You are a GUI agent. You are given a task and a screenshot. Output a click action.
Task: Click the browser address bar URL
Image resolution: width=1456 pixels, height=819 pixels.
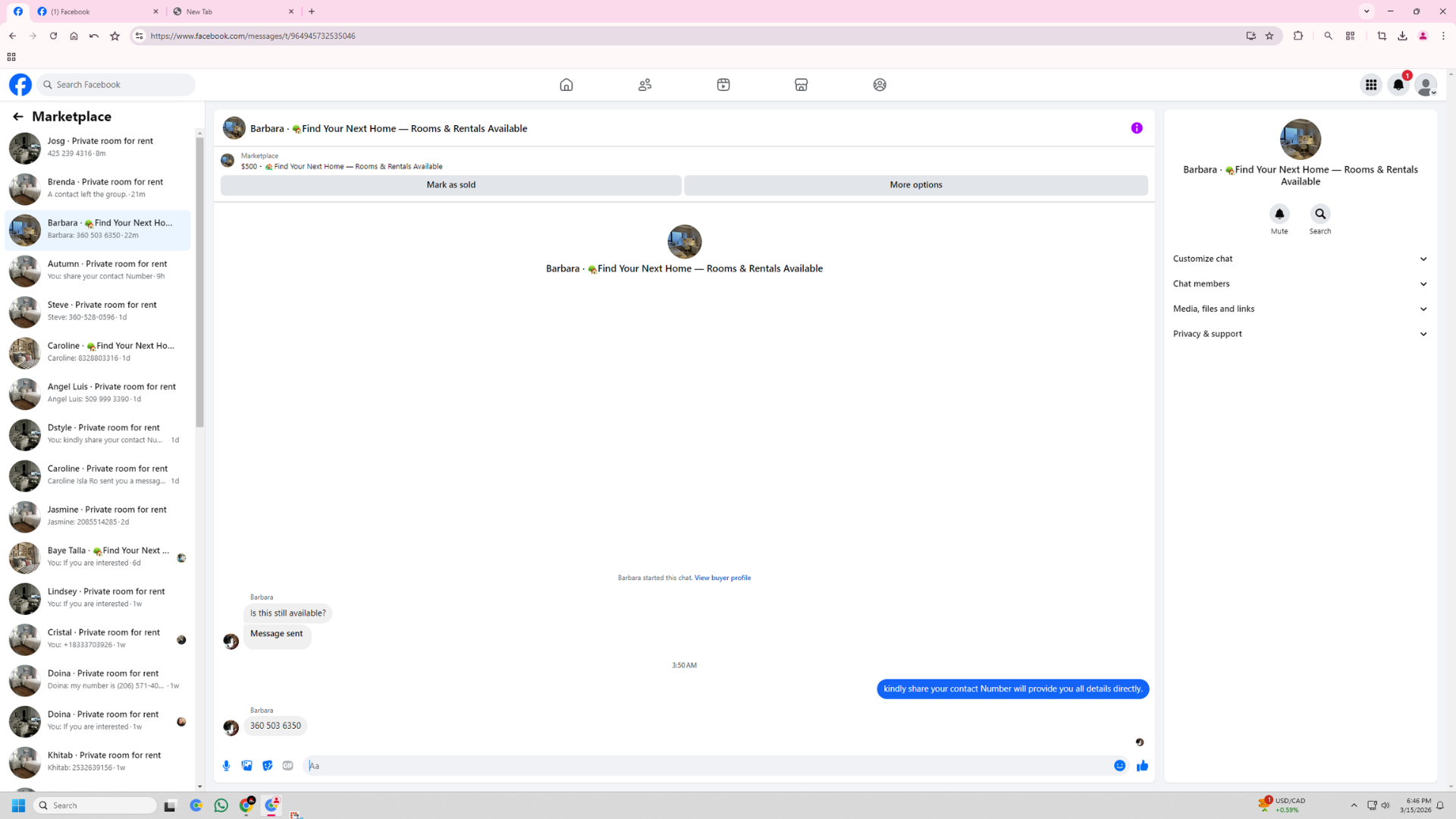click(x=253, y=36)
